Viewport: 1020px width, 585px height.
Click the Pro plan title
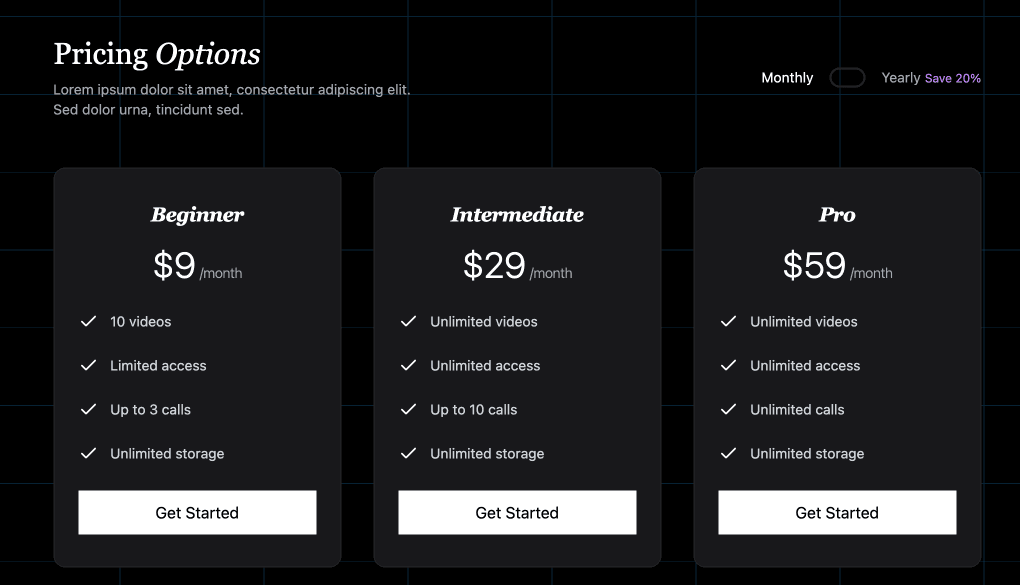click(x=837, y=214)
